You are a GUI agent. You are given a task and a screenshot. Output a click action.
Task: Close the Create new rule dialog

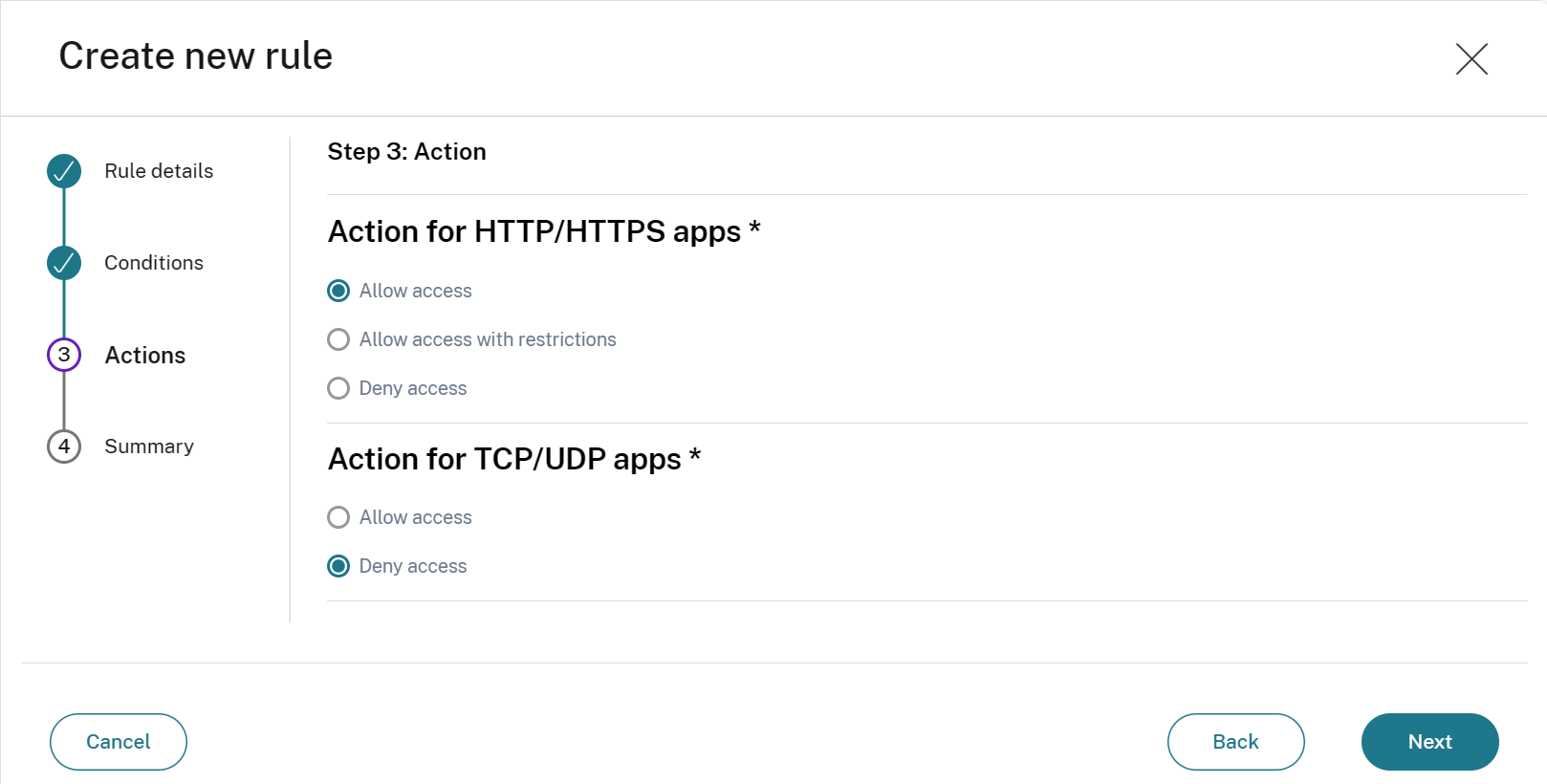[x=1471, y=58]
